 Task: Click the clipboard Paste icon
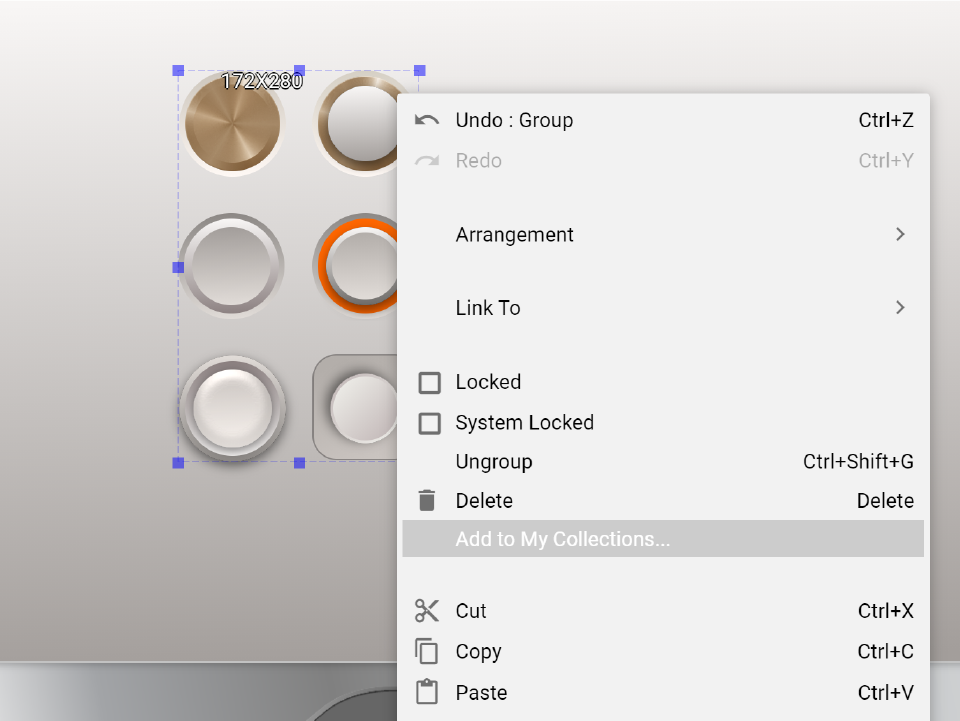(x=427, y=692)
